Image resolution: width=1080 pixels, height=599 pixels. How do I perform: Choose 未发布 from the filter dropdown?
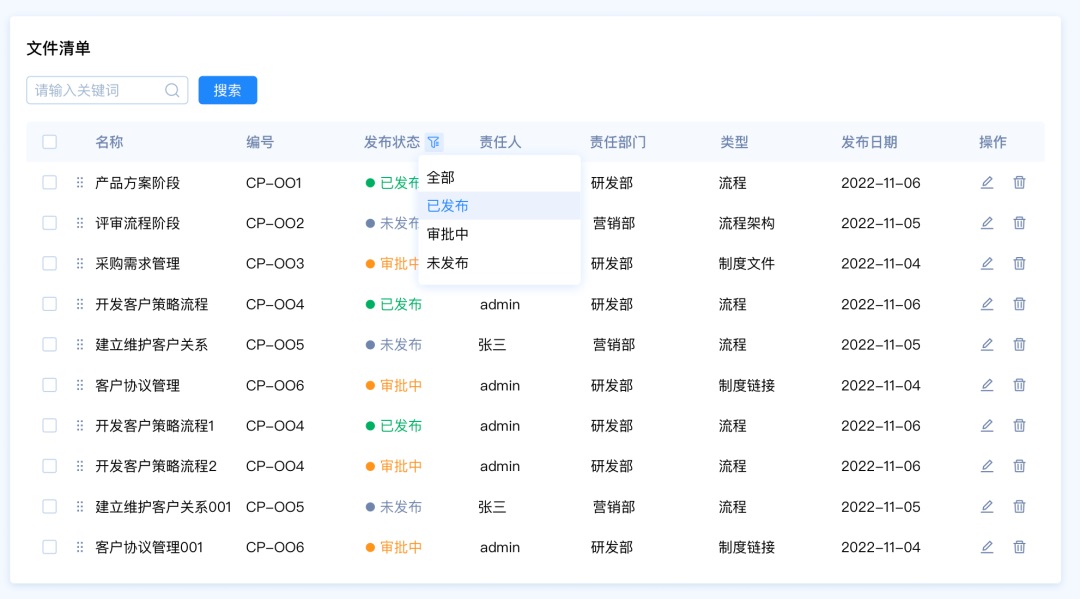click(x=448, y=263)
